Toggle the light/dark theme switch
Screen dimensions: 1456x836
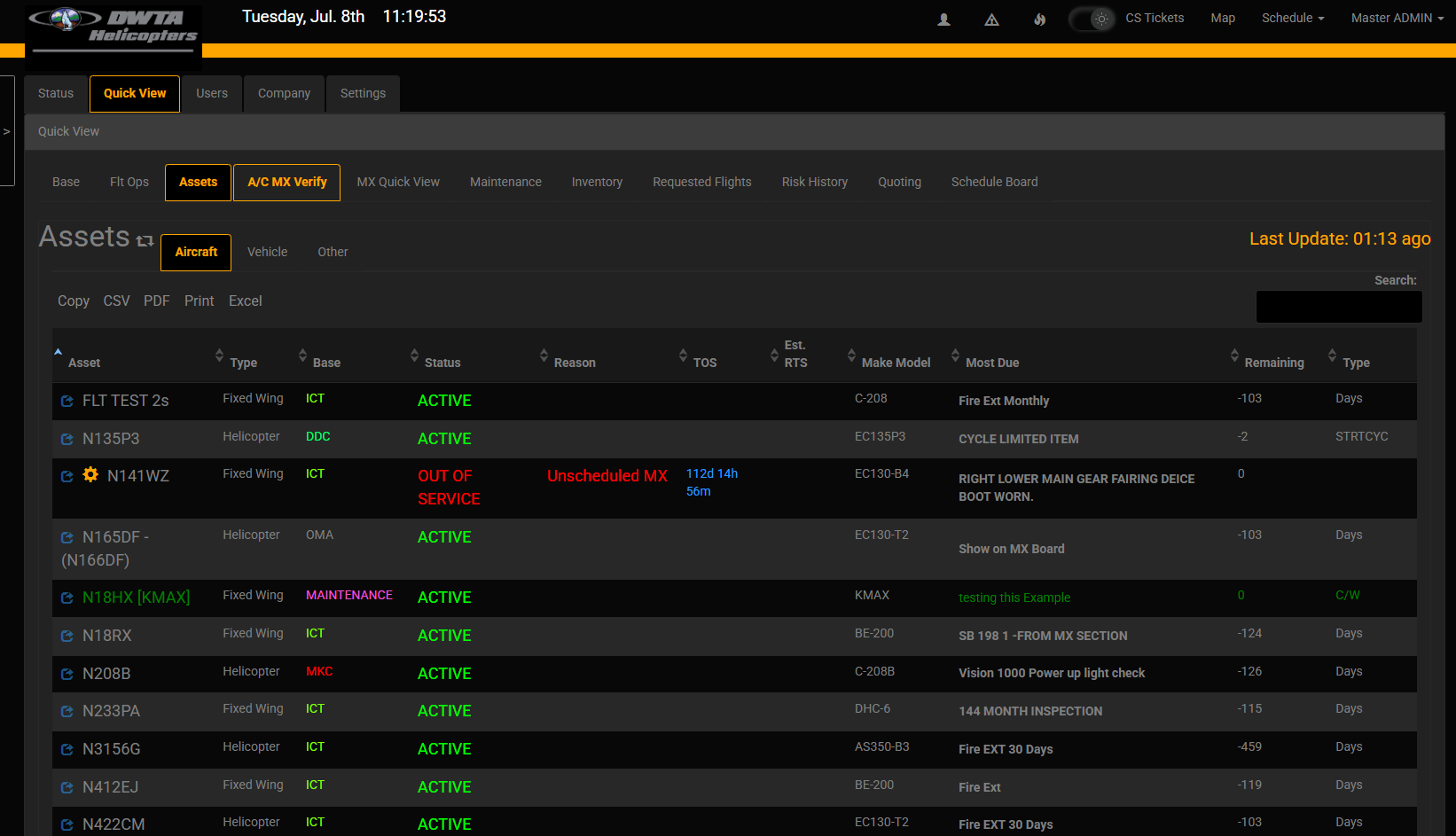click(x=1092, y=19)
